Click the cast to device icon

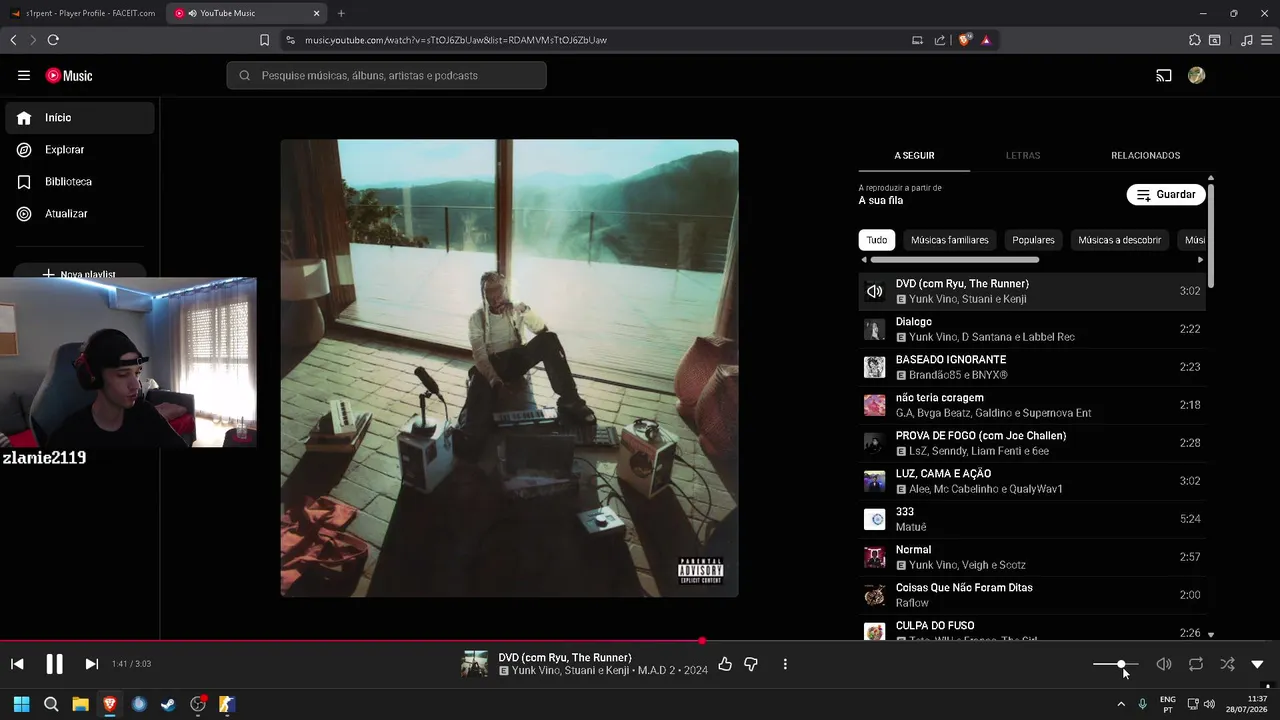tap(1164, 75)
